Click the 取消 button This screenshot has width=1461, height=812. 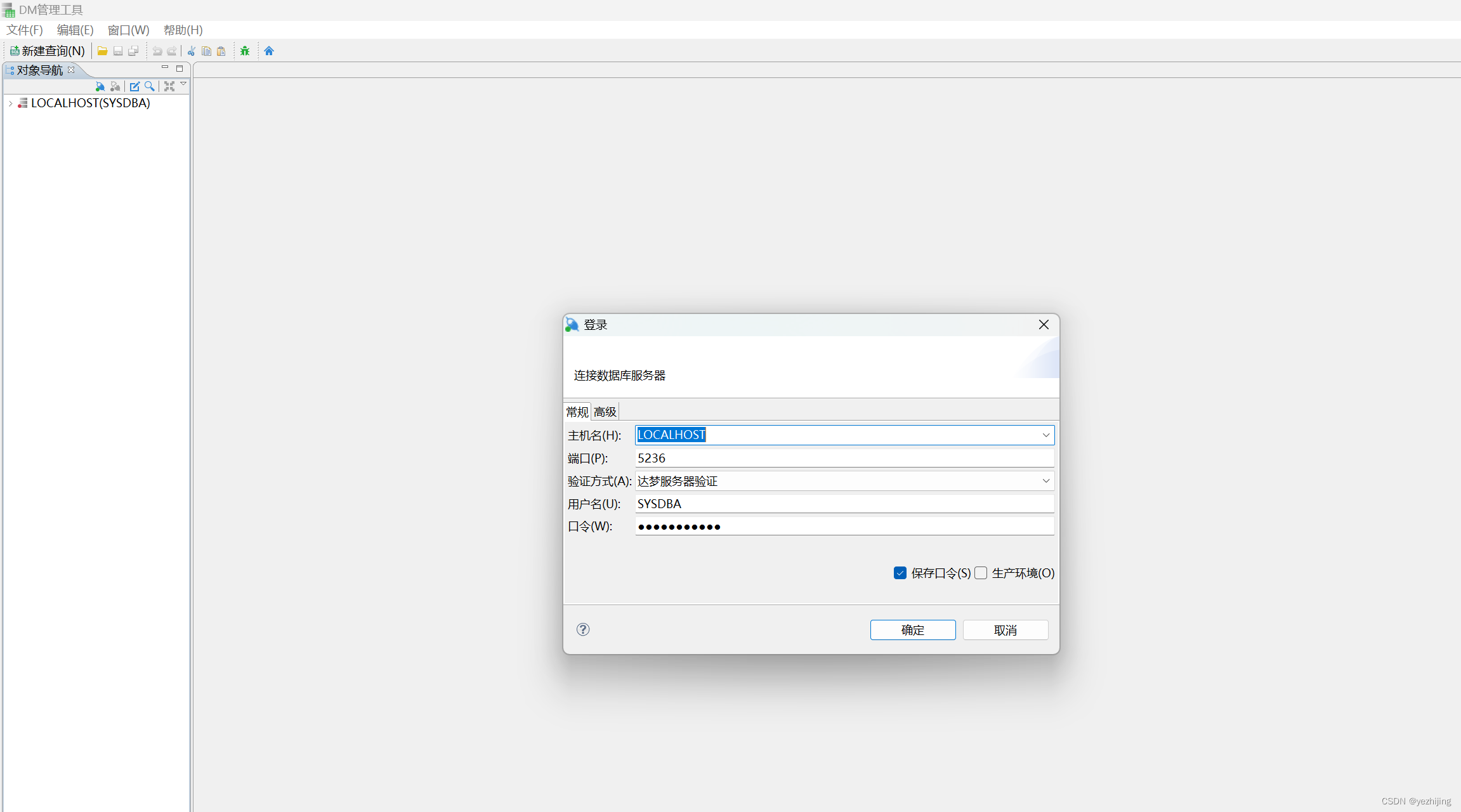(1005, 630)
